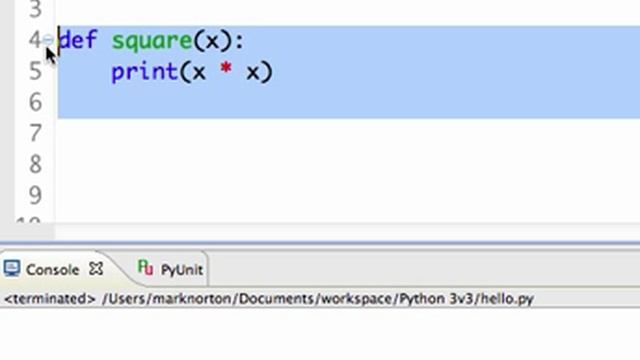The height and width of the screenshot is (360, 640).
Task: Click line number 8 in the gutter
Action: (x=36, y=164)
